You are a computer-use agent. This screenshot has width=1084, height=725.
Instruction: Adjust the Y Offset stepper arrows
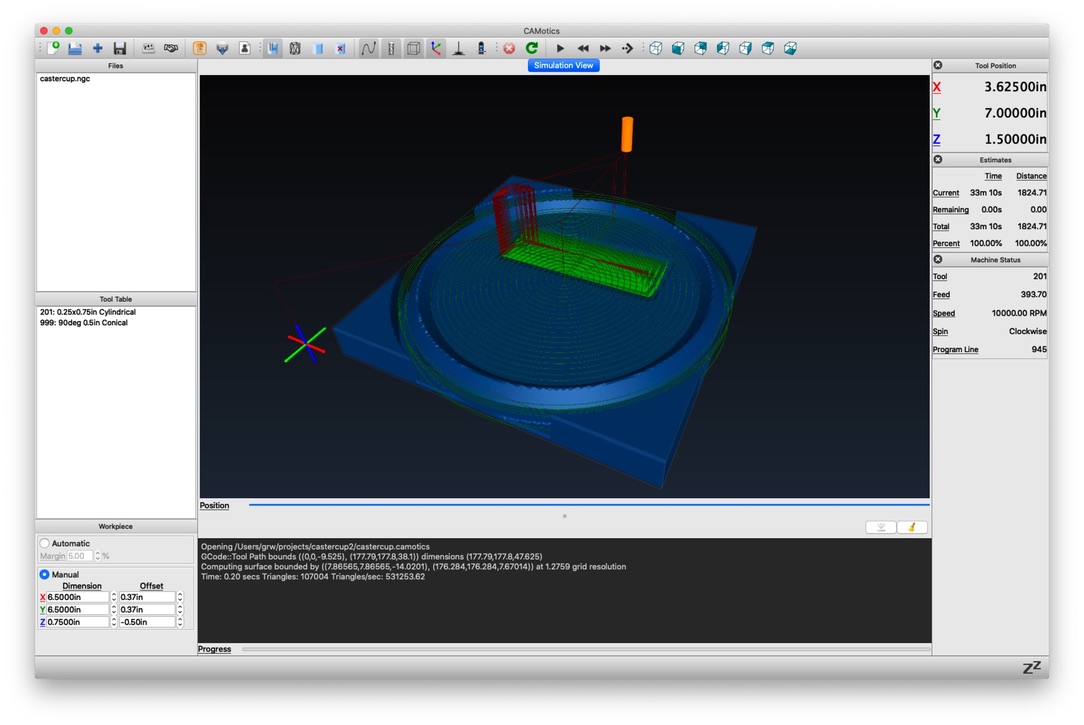pyautogui.click(x=180, y=610)
